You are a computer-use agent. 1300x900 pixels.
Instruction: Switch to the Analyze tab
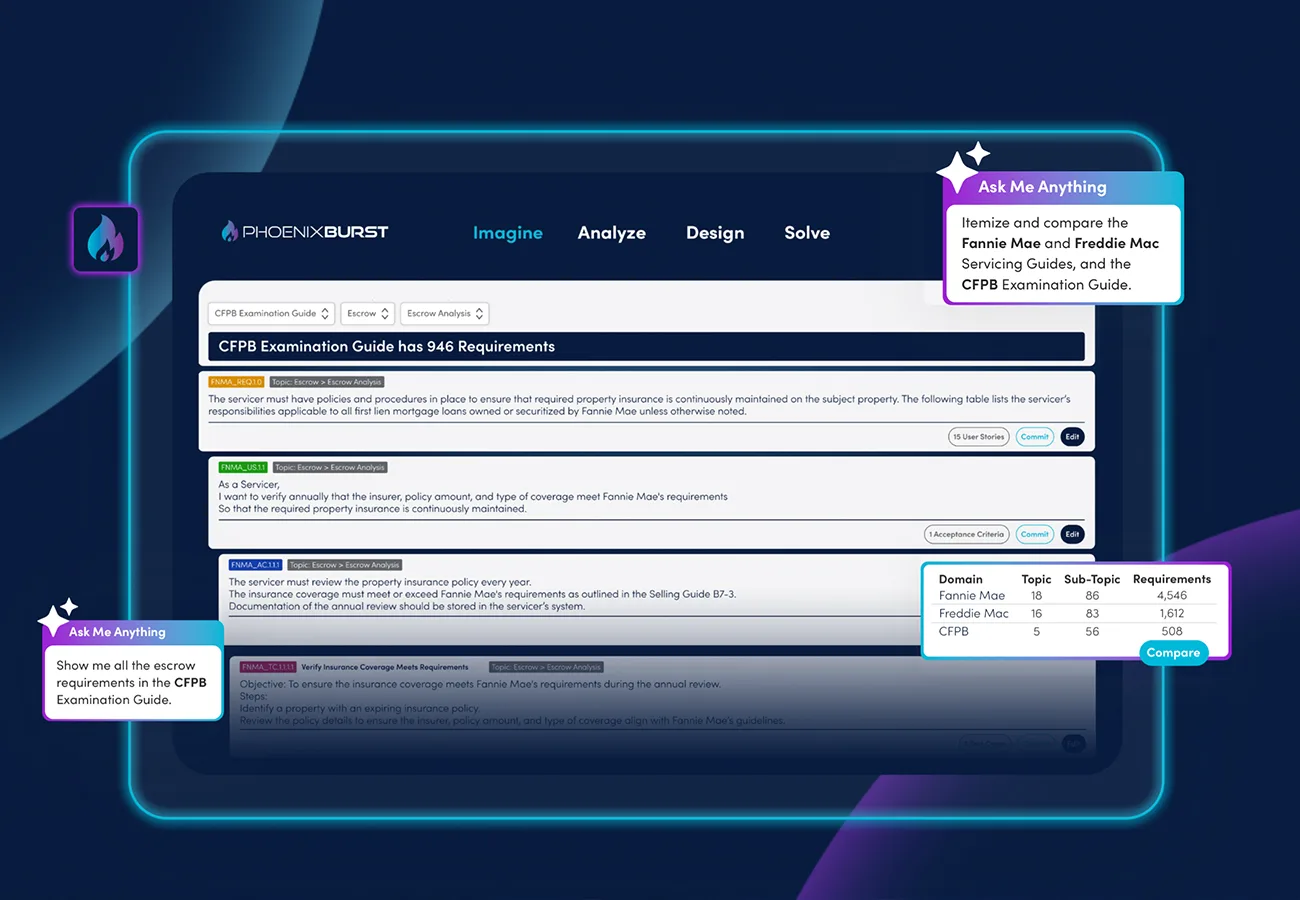pos(612,233)
